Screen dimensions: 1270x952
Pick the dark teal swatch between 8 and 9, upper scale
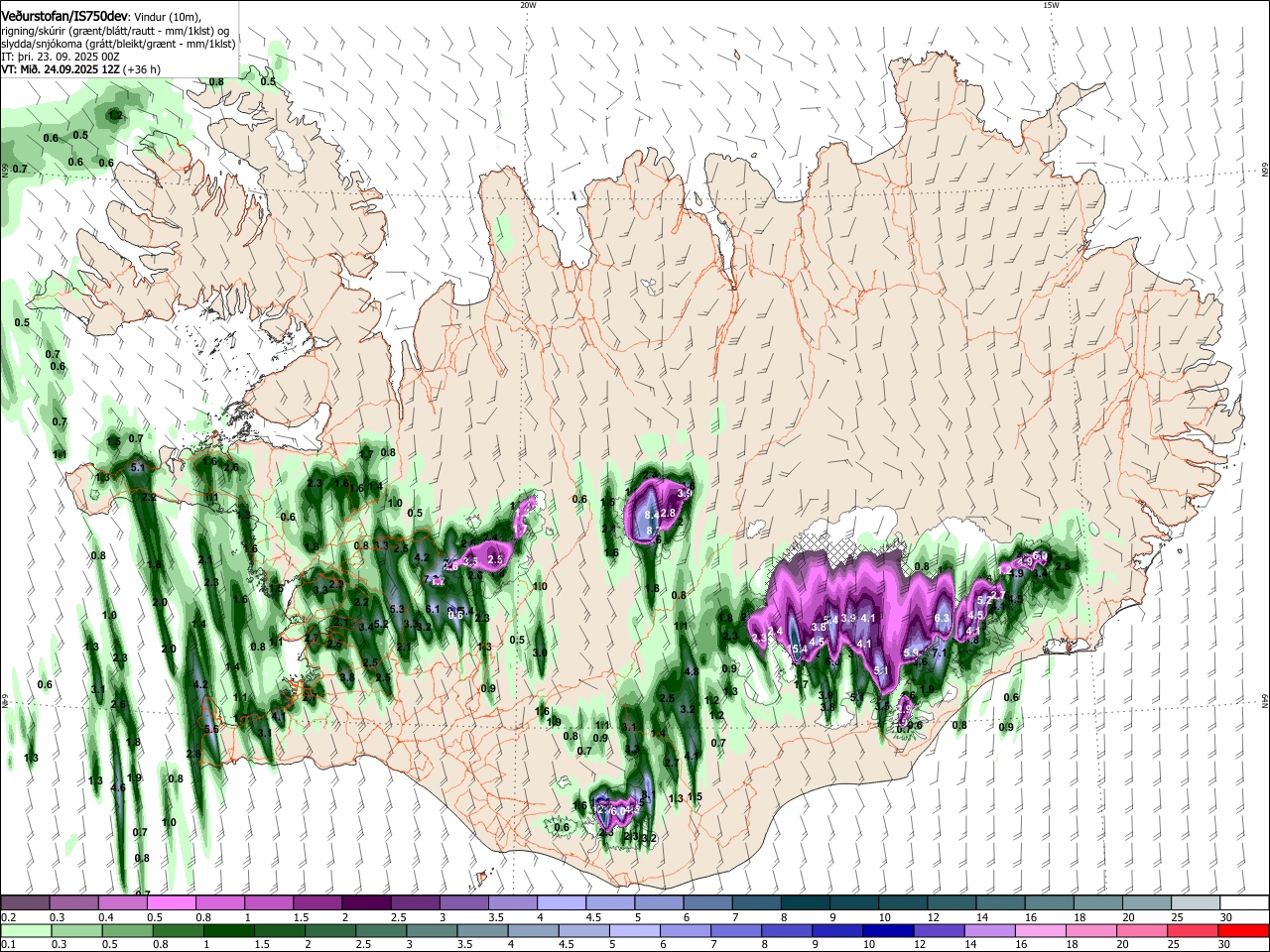[806, 902]
